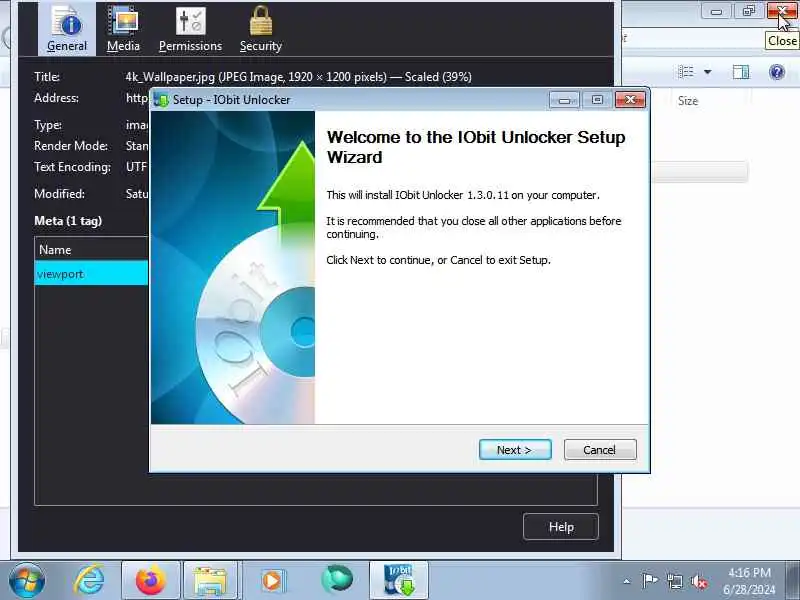Click the muted volume tray icon
800x600 pixels.
(x=699, y=581)
